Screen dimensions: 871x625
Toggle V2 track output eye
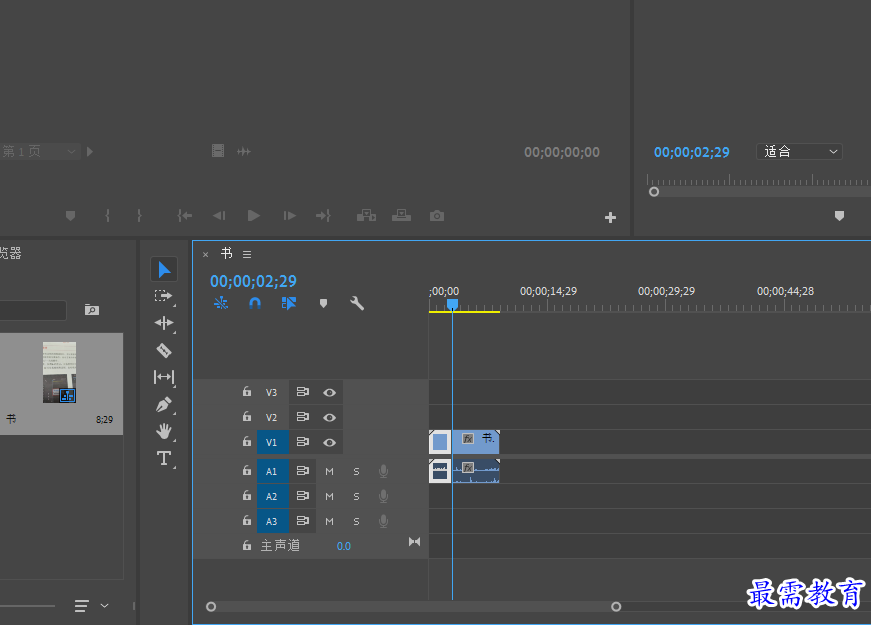[x=329, y=418]
